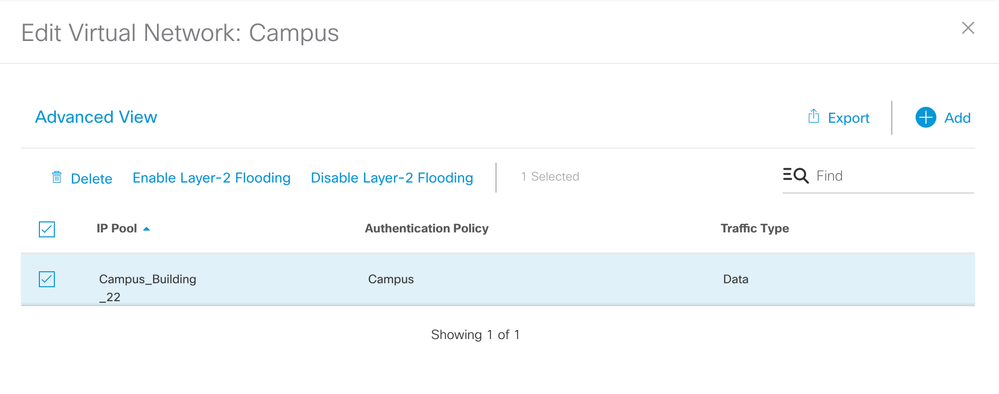Click the Delete text link

click(x=92, y=179)
